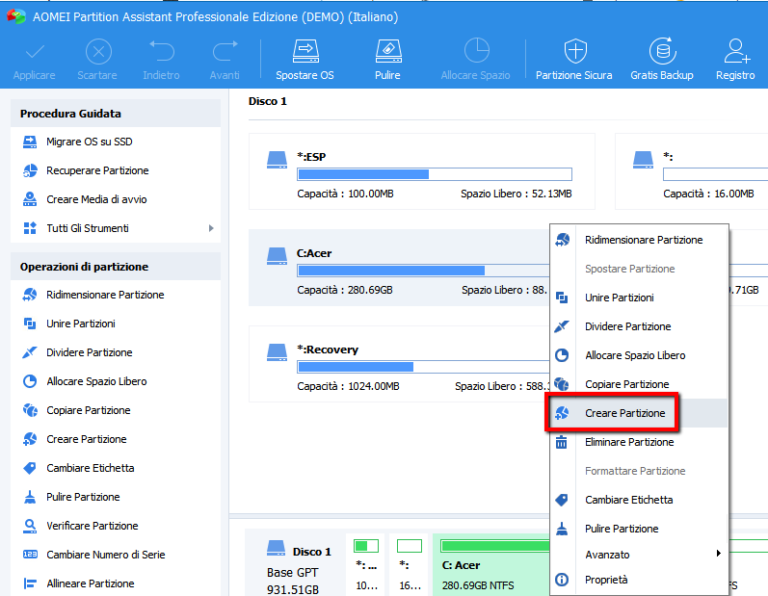Click the C:Acer partition usage bar
The image size is (768, 596).
pyautogui.click(x=423, y=271)
